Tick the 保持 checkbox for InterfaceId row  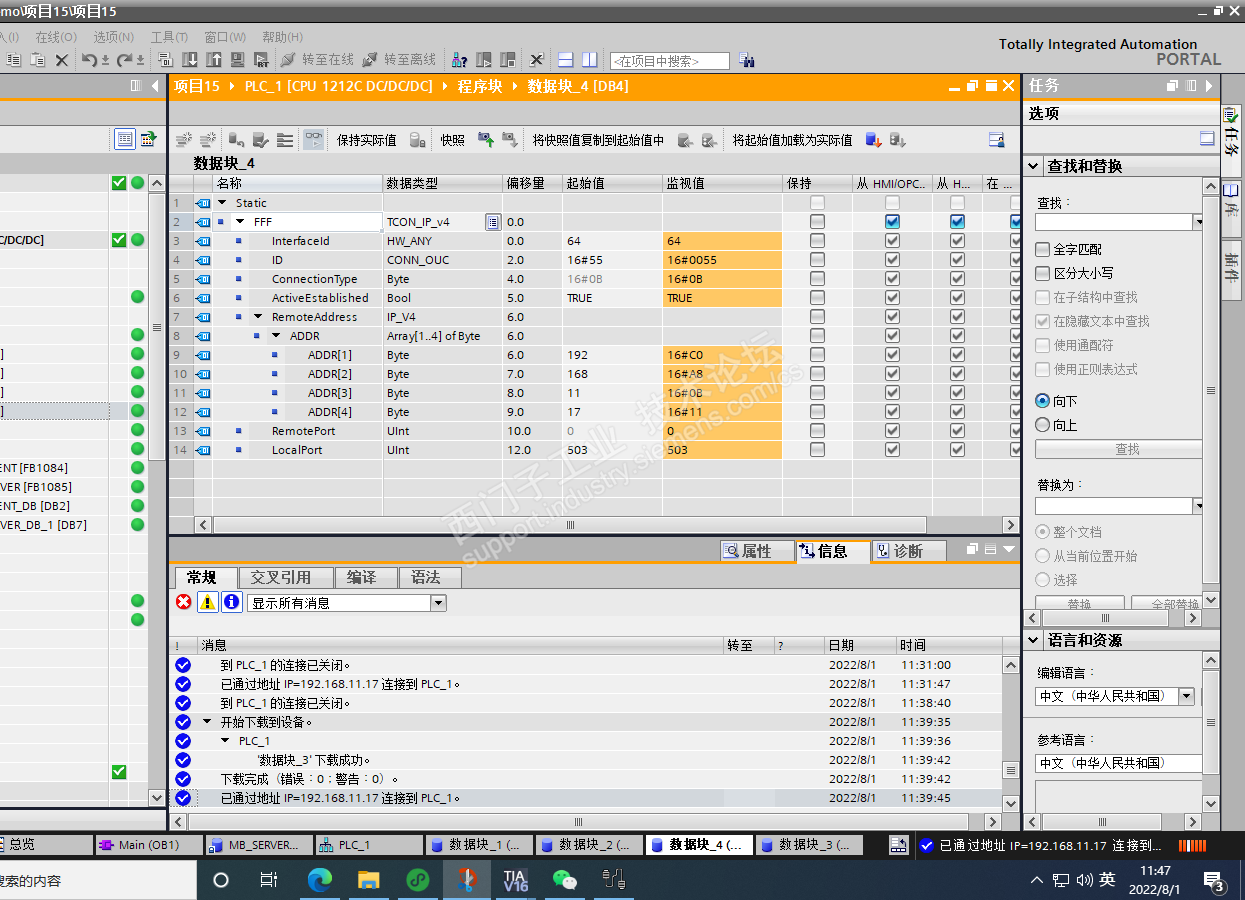pyautogui.click(x=818, y=241)
